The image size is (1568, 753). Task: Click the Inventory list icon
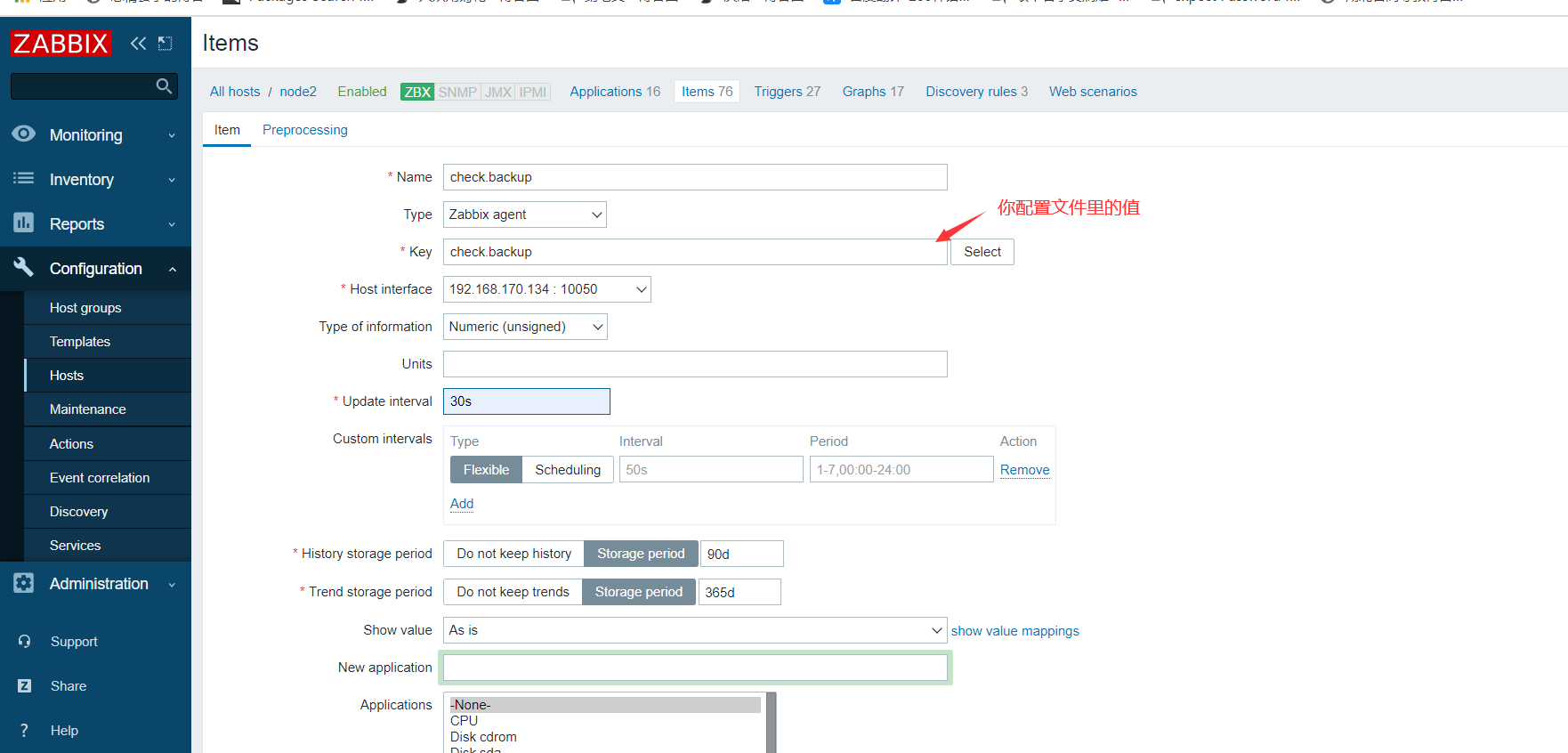[x=24, y=179]
